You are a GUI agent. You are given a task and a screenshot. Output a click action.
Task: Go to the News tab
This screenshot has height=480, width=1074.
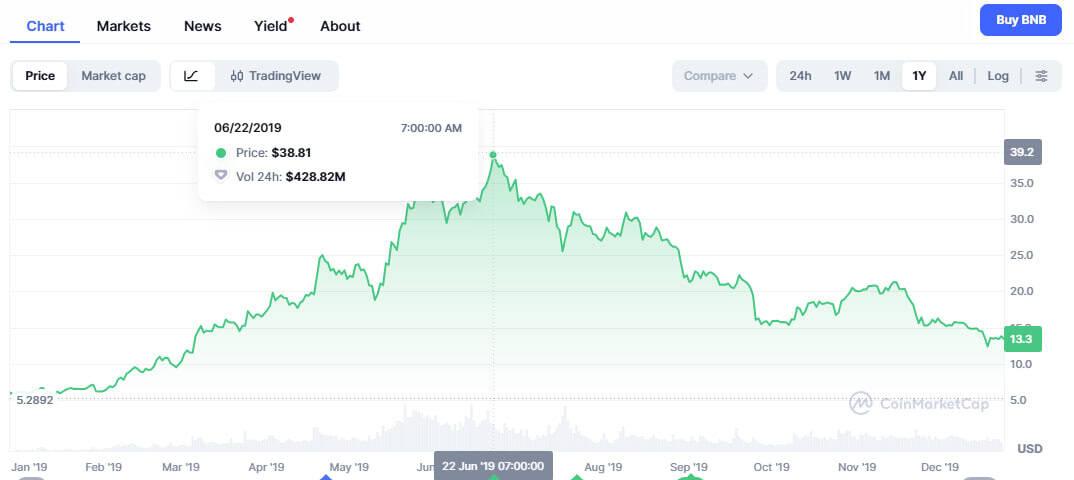(x=203, y=26)
